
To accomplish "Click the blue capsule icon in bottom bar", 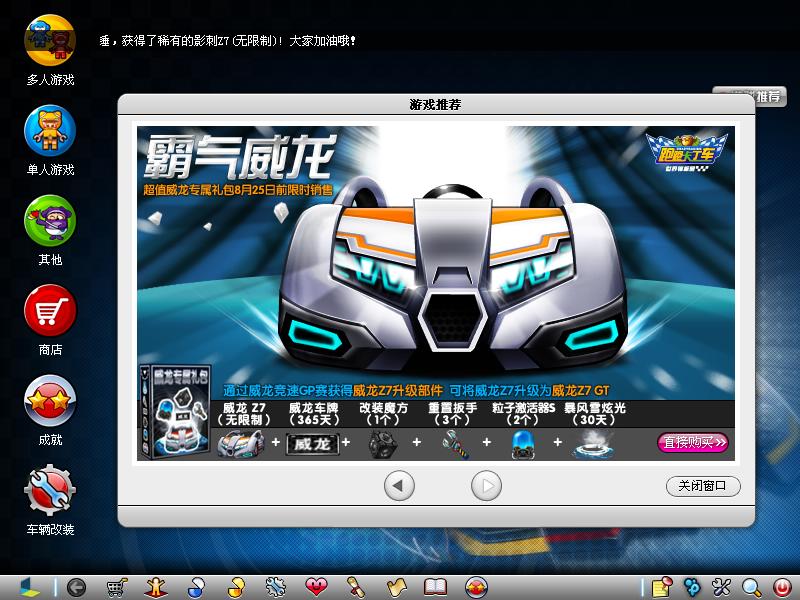I will click(x=196, y=588).
